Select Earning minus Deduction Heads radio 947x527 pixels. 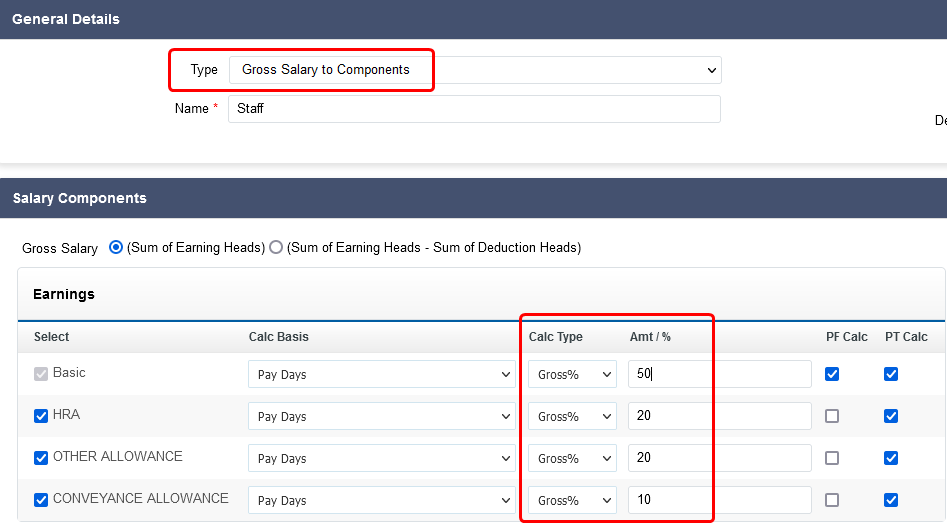pos(276,248)
